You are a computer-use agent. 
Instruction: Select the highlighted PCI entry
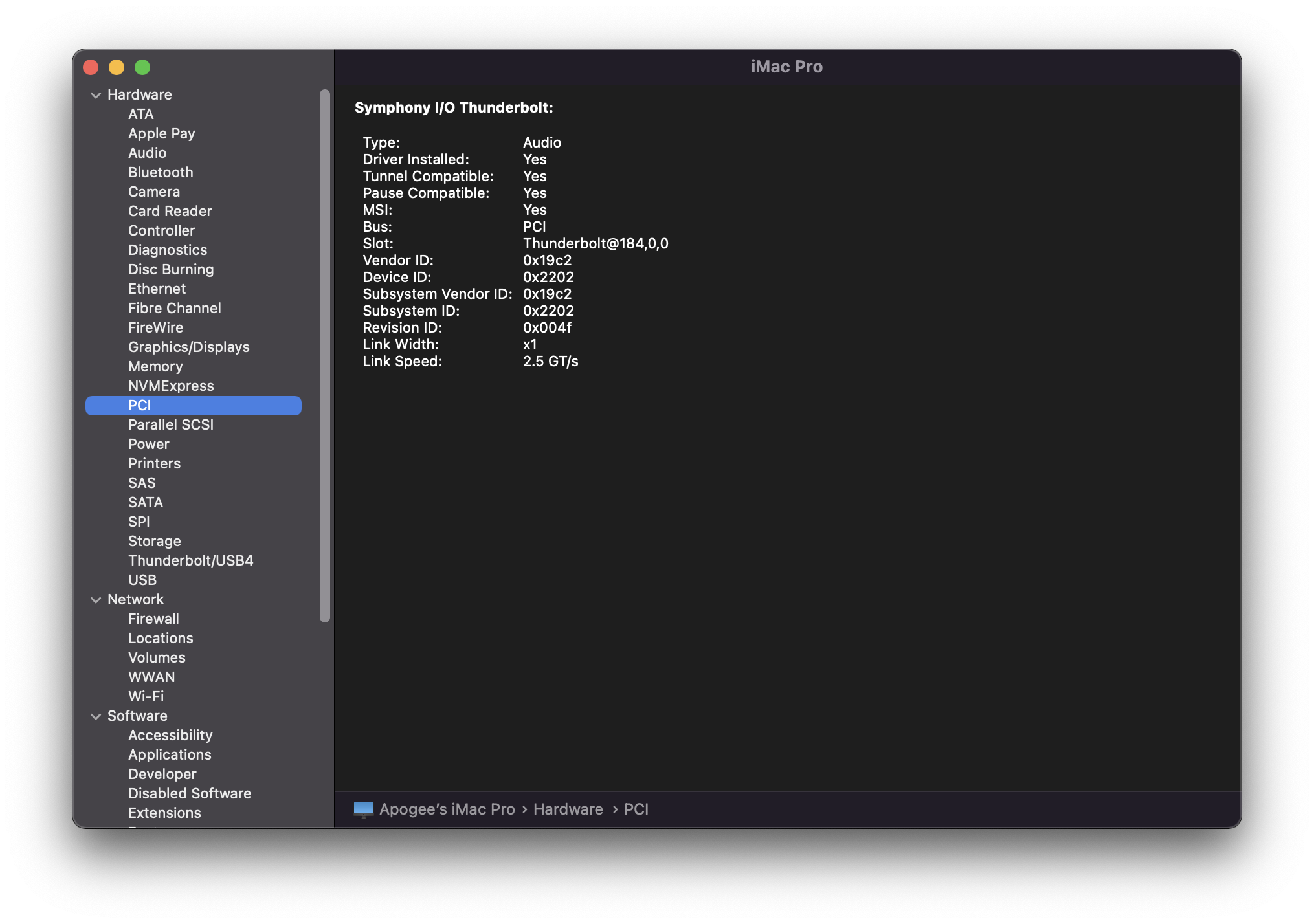point(194,406)
